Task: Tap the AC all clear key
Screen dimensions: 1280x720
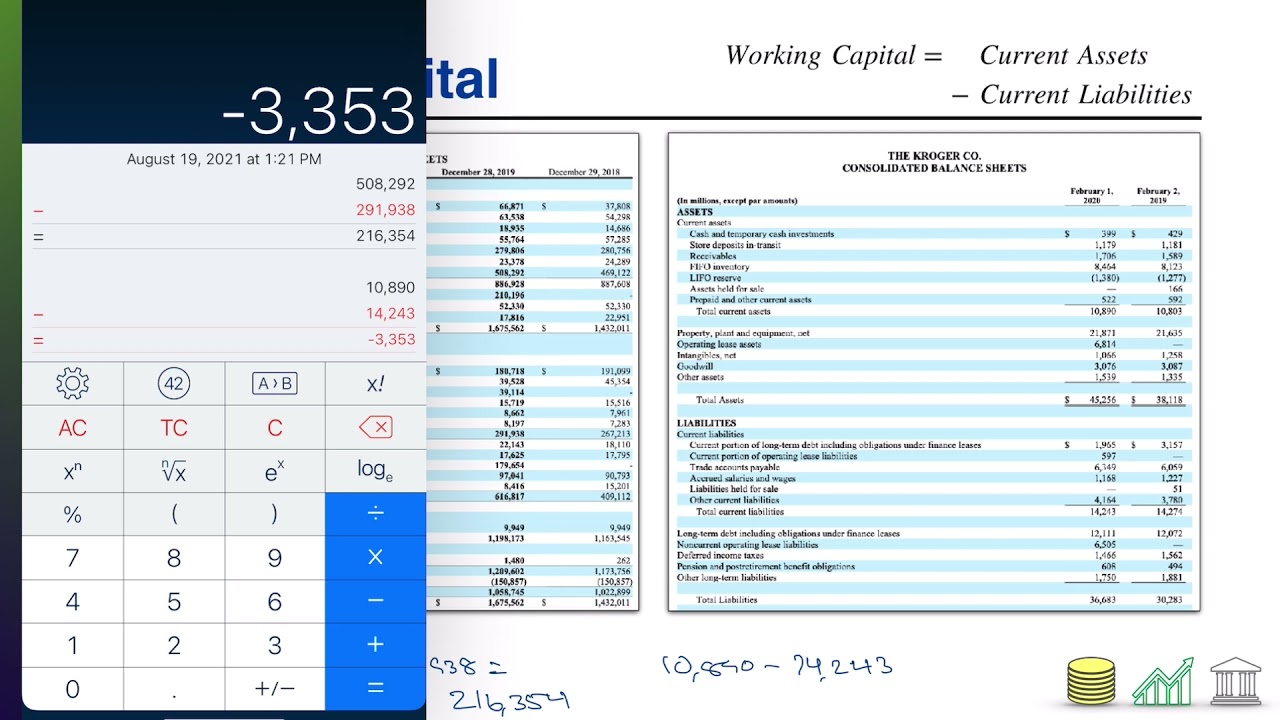Action: [73, 428]
